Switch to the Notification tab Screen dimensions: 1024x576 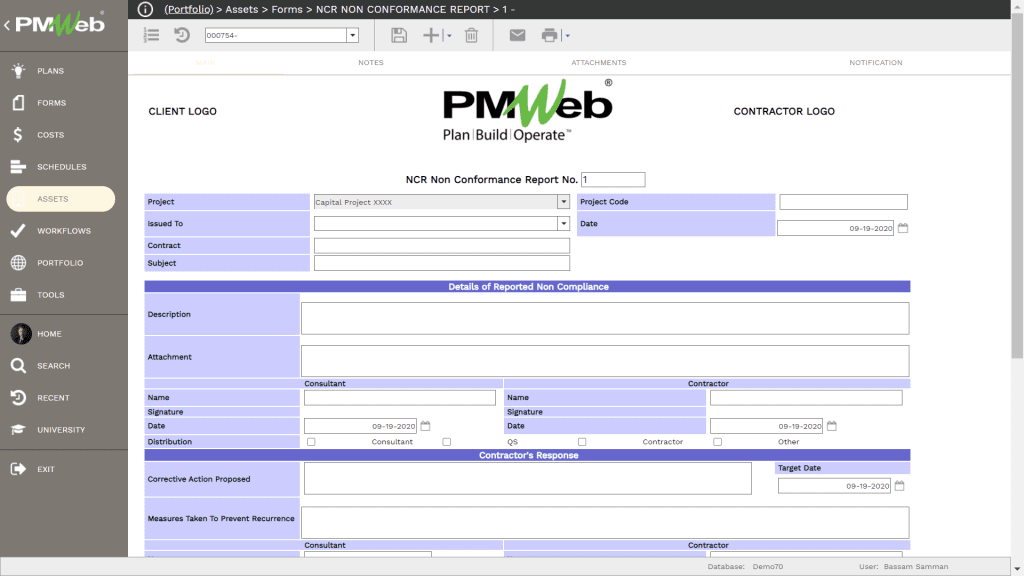876,63
